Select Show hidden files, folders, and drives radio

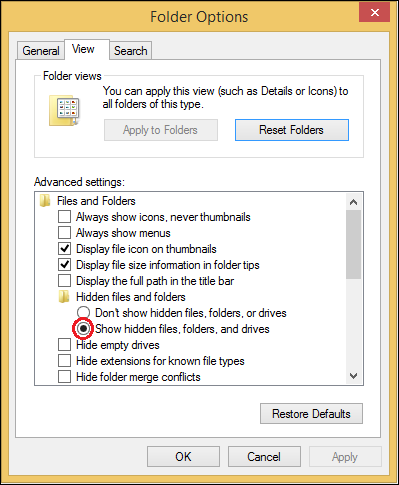[x=83, y=329]
